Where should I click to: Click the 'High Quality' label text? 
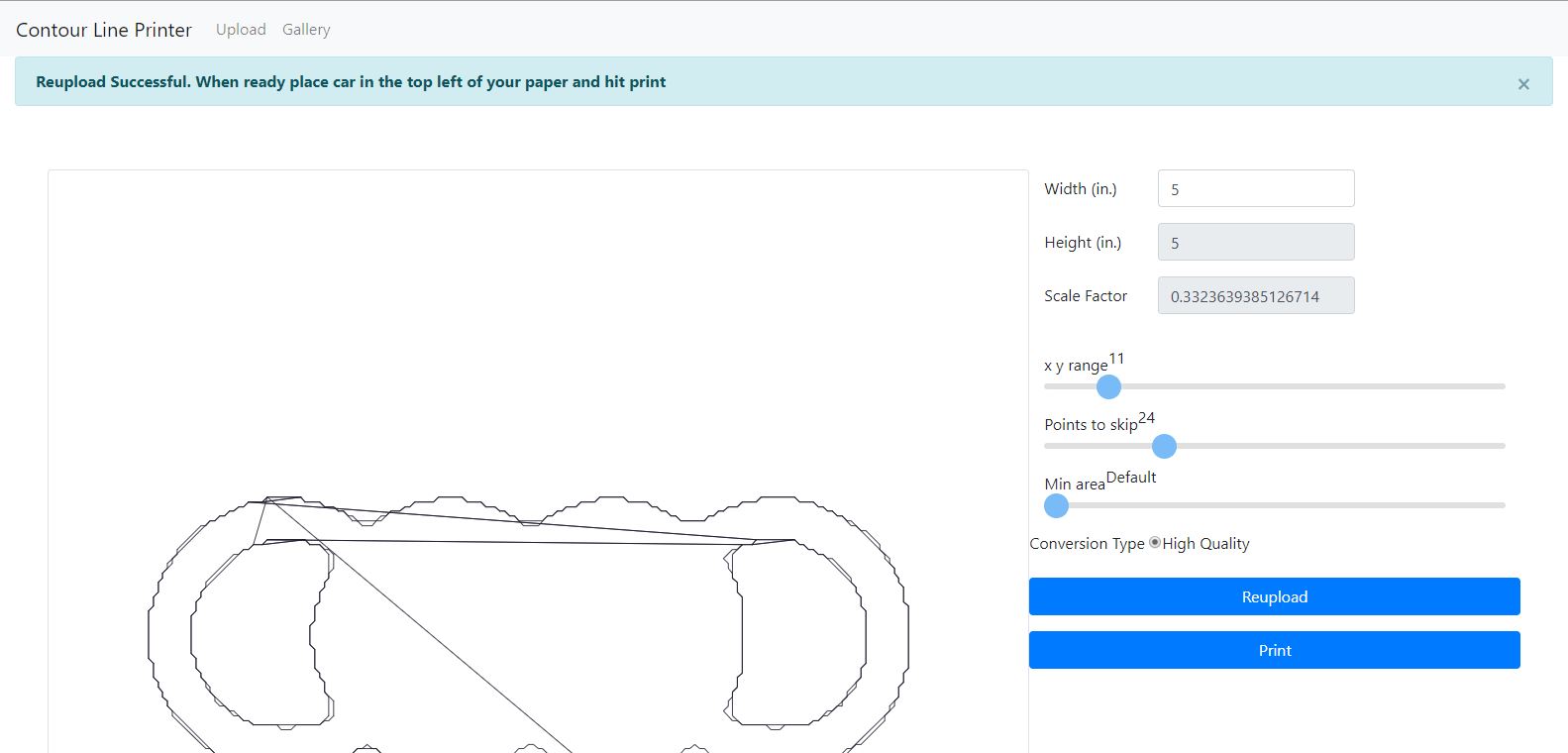click(1205, 543)
